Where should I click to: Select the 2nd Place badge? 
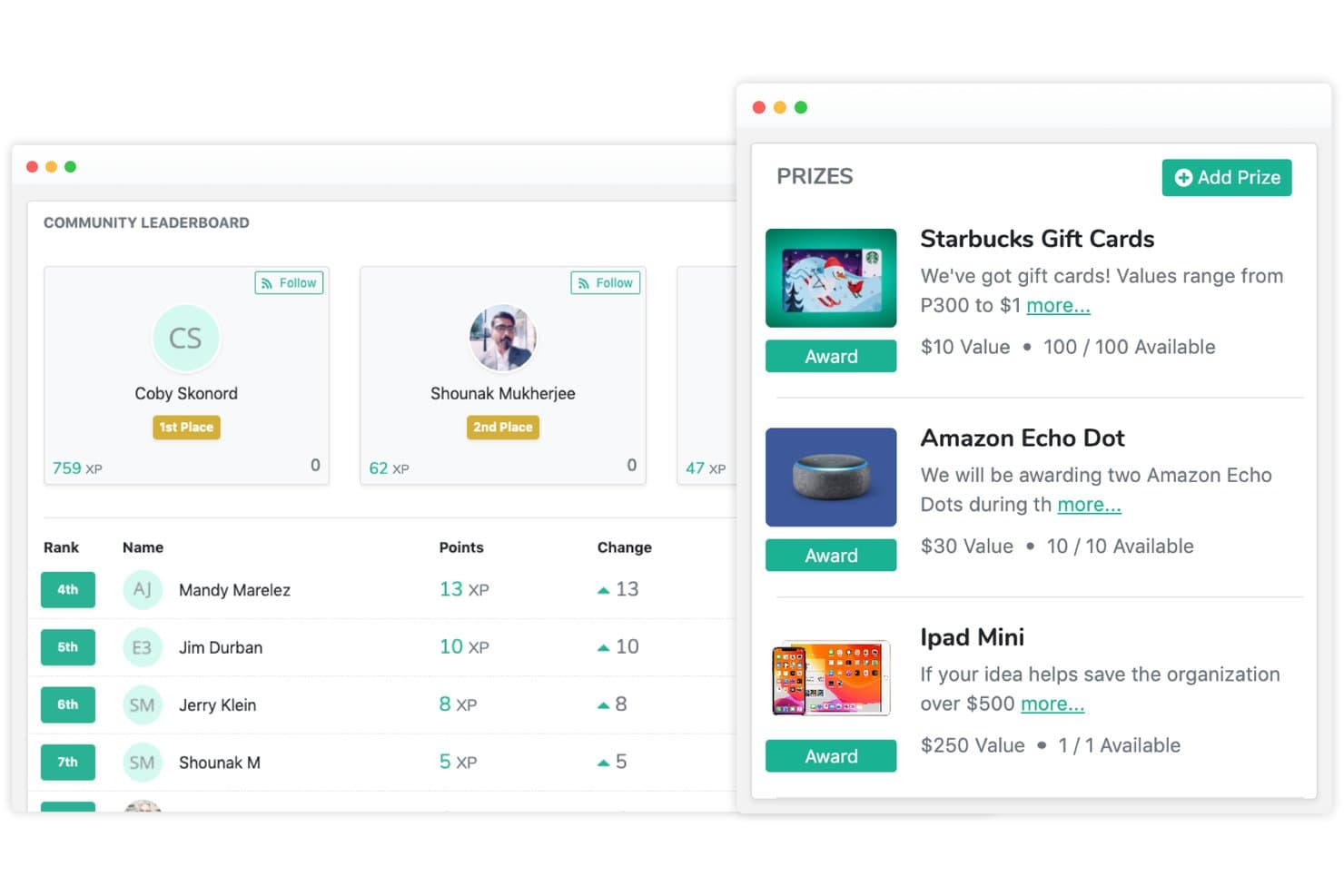502,428
